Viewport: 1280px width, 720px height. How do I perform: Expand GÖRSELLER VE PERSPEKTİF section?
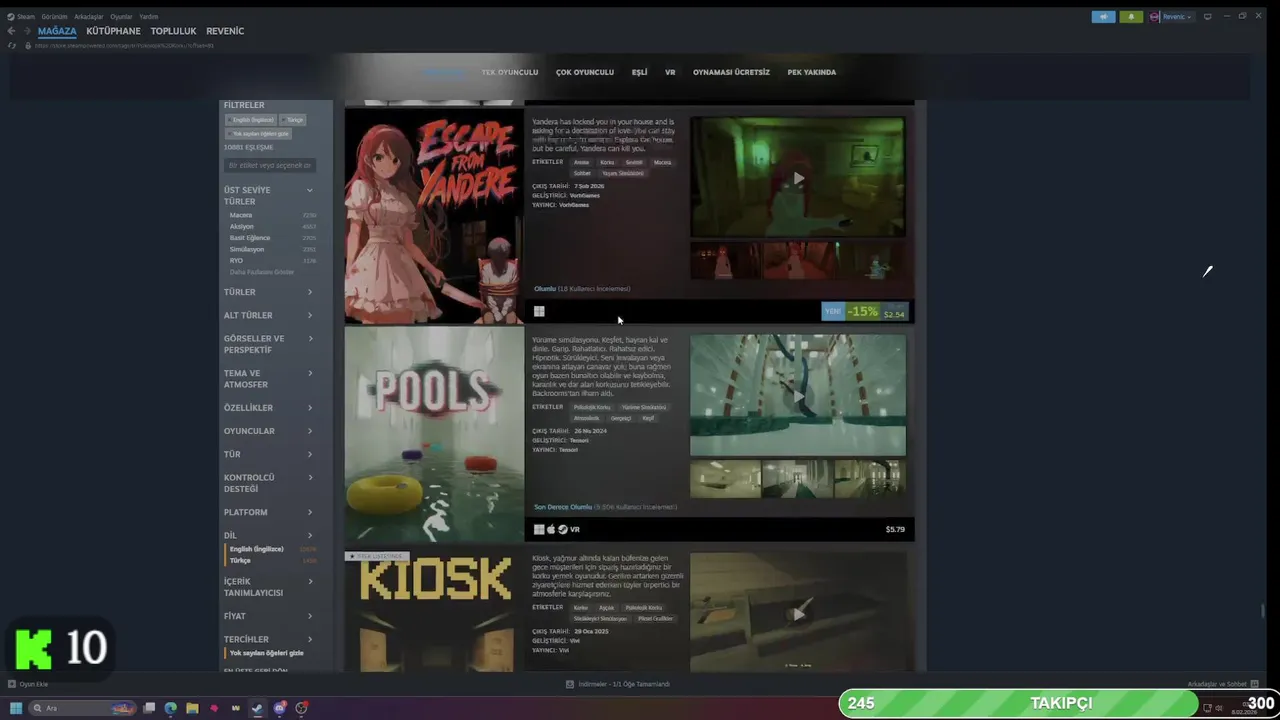[x=268, y=344]
